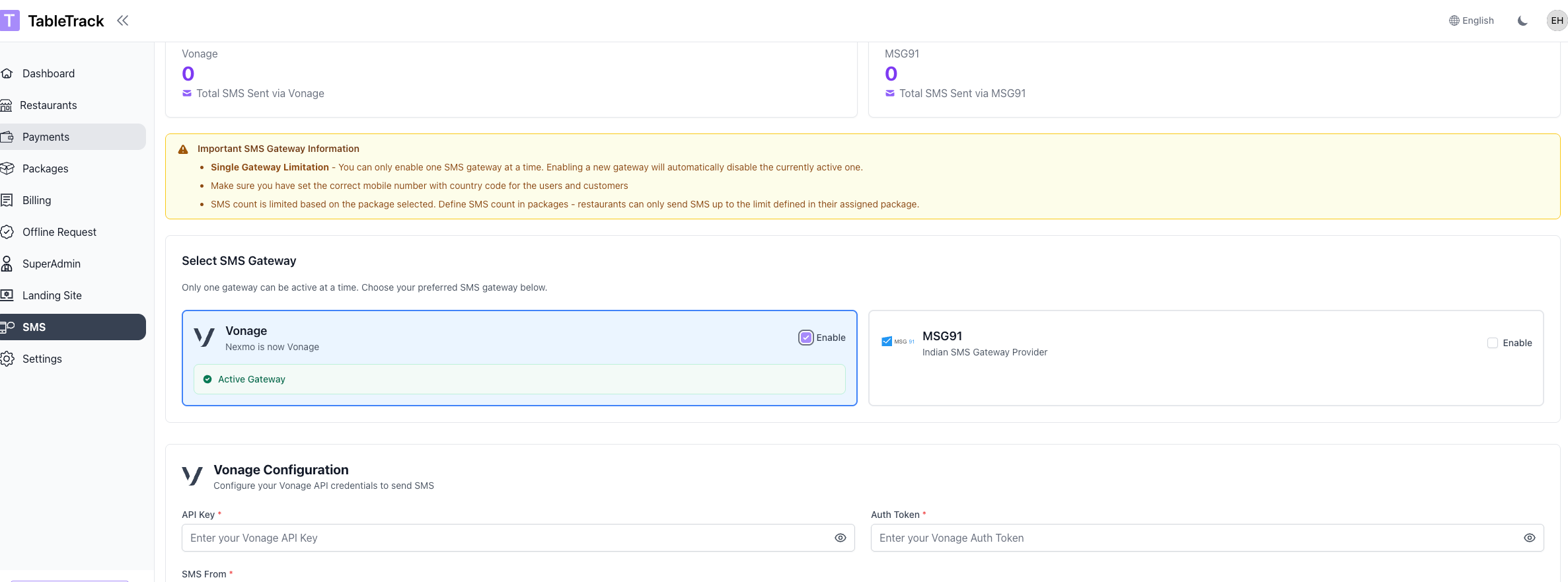Click the Payments wallet icon
The height and width of the screenshot is (582, 1568).
pos(7,137)
